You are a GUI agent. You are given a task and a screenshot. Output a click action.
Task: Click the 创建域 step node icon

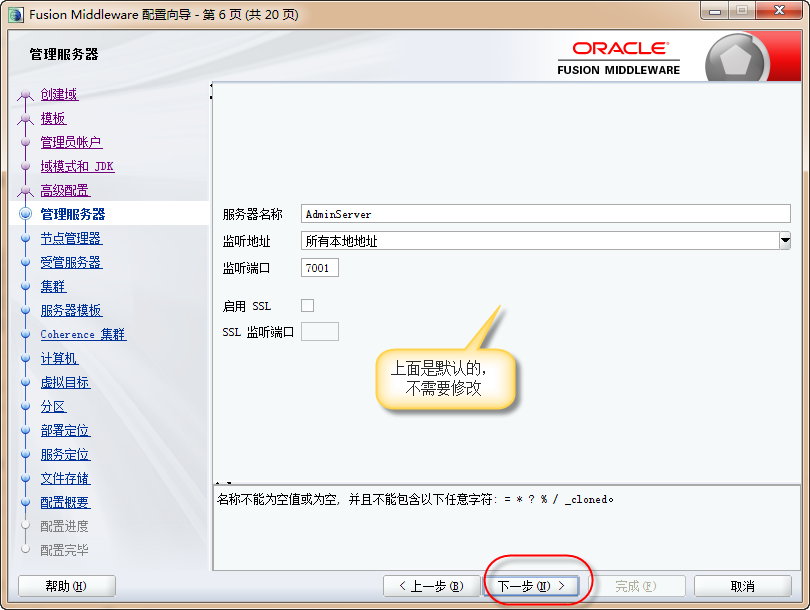pyautogui.click(x=25, y=96)
